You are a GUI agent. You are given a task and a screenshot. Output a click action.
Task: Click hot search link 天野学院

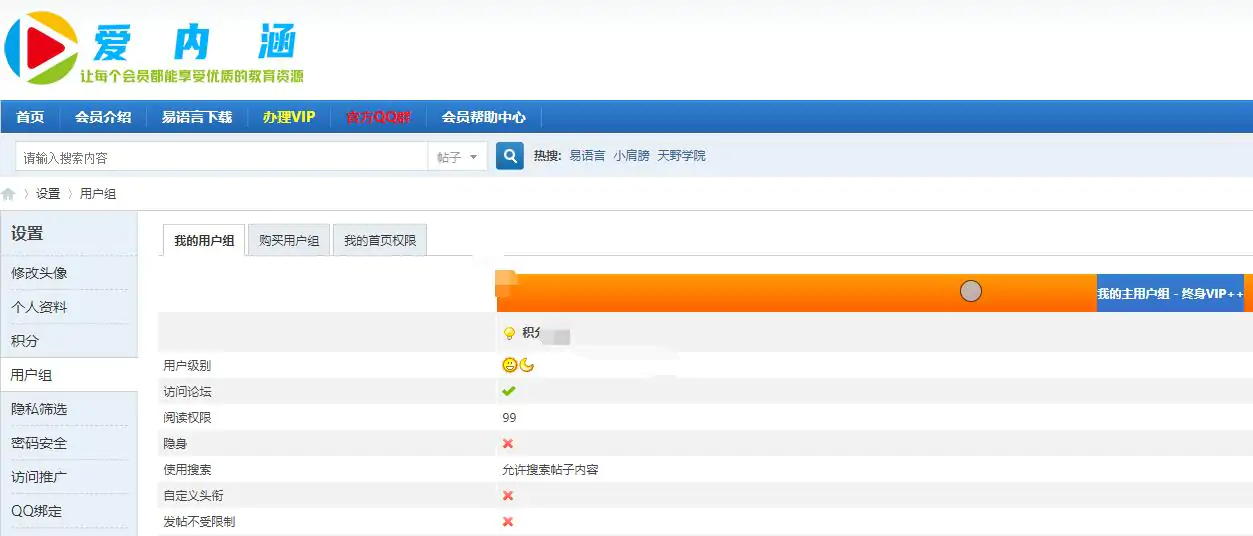(x=681, y=156)
